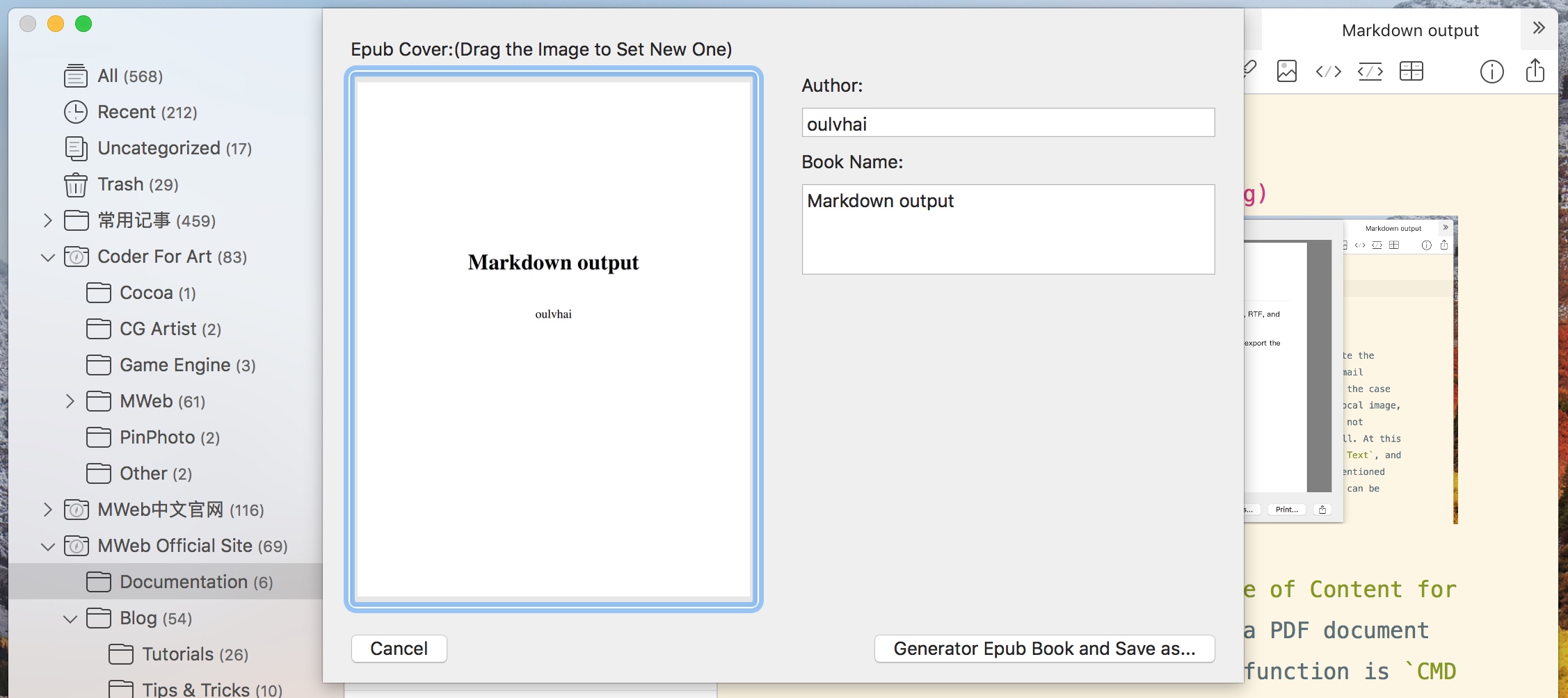Open document info with the info icon
The height and width of the screenshot is (698, 1568).
[1491, 71]
